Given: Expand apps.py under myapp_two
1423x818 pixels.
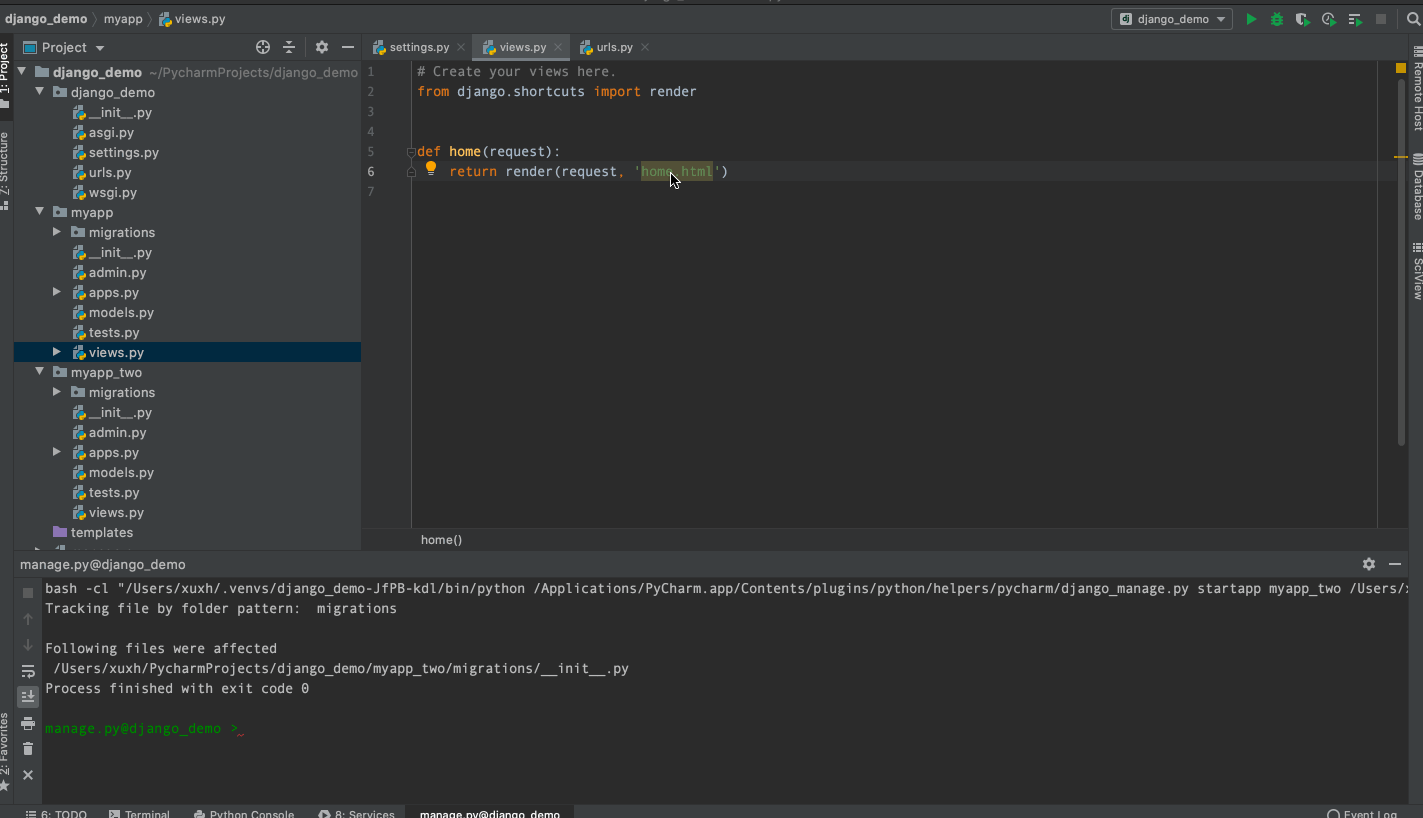Looking at the screenshot, I should point(57,452).
